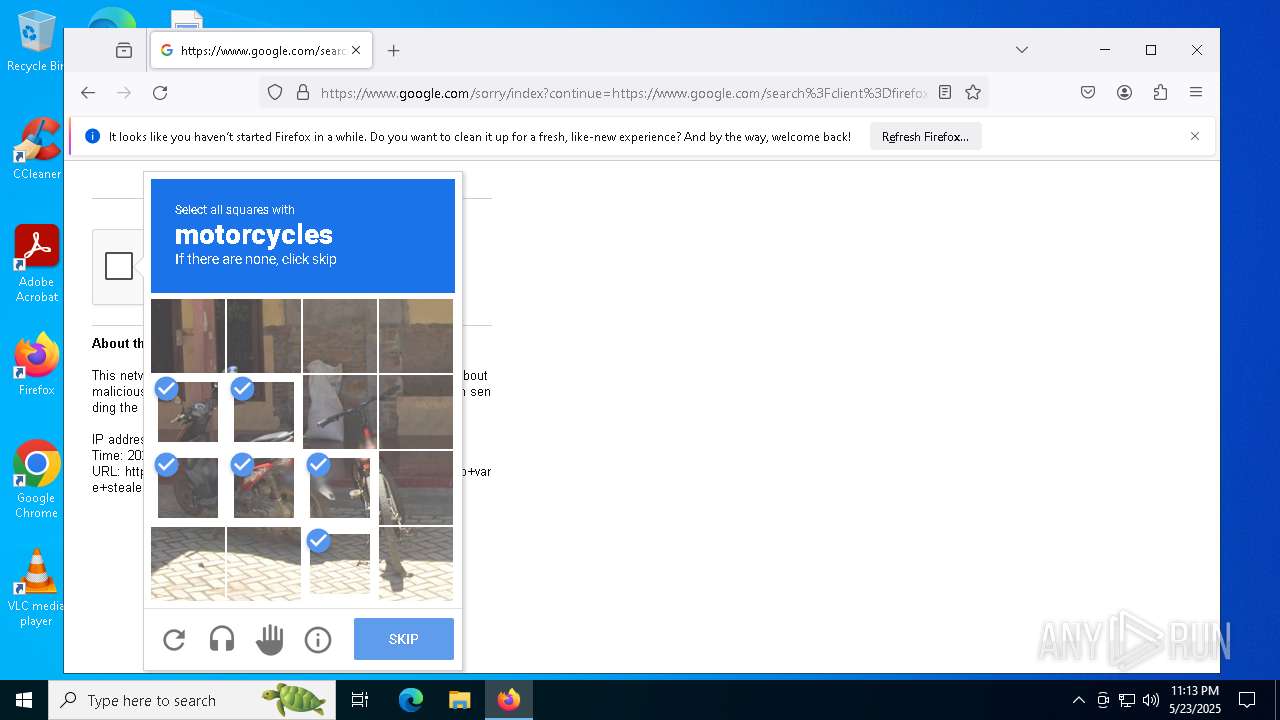Screen dimensions: 1280x720
Task: Open the hand-shaped icon in the captcha
Action: tap(270, 639)
